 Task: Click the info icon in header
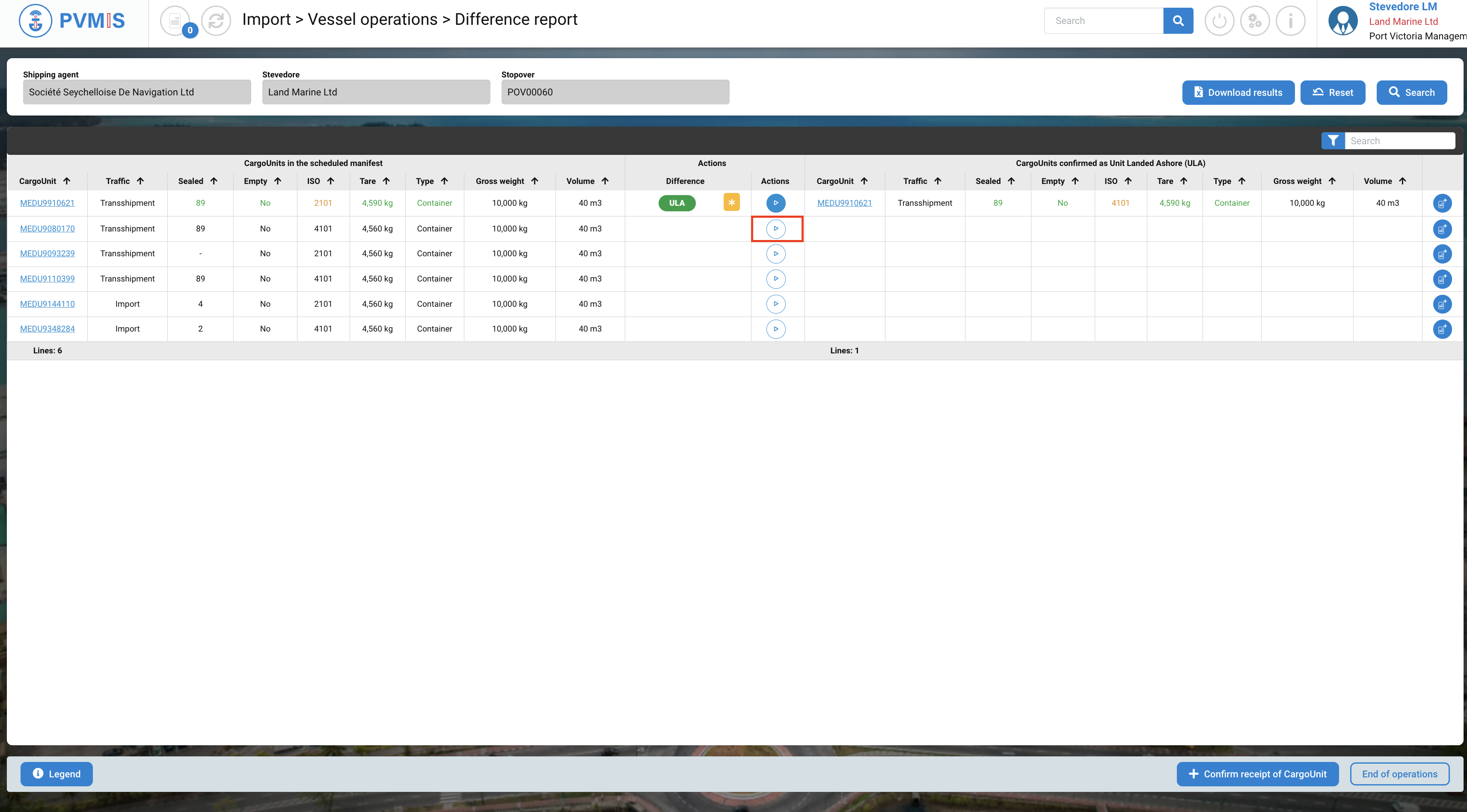pyautogui.click(x=1290, y=21)
